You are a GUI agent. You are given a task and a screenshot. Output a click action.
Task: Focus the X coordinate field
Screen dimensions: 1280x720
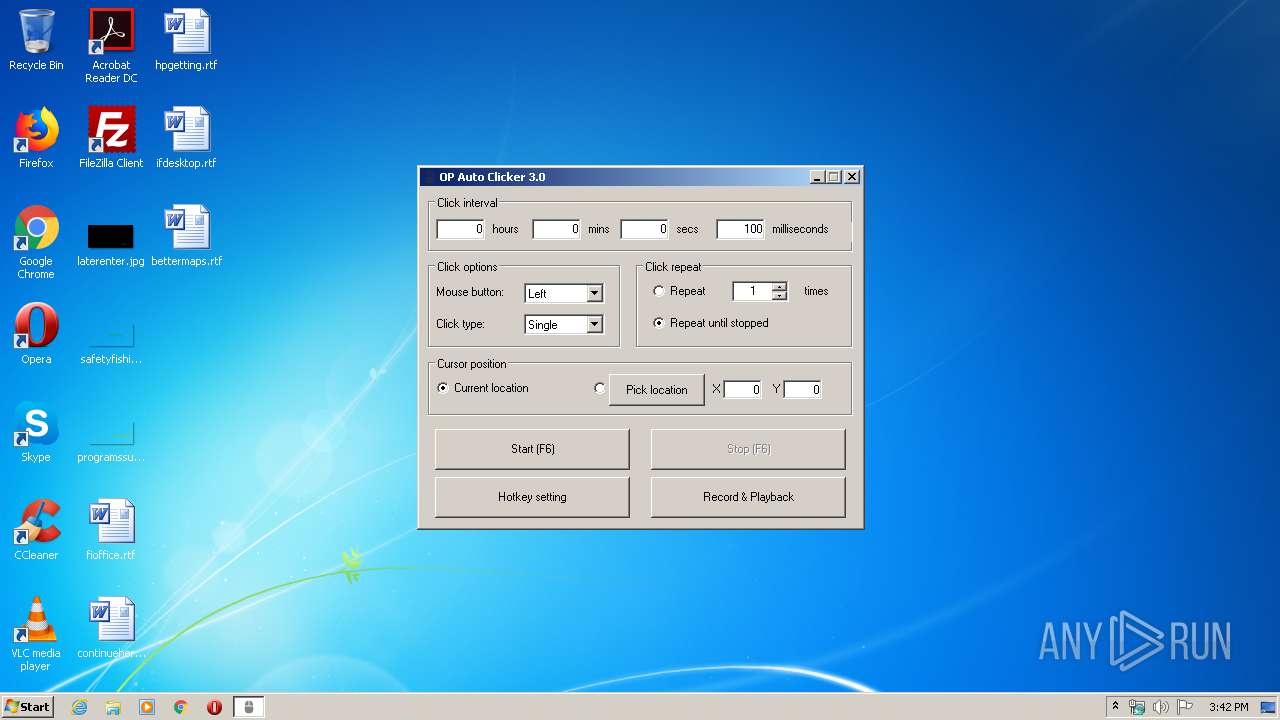[743, 390]
